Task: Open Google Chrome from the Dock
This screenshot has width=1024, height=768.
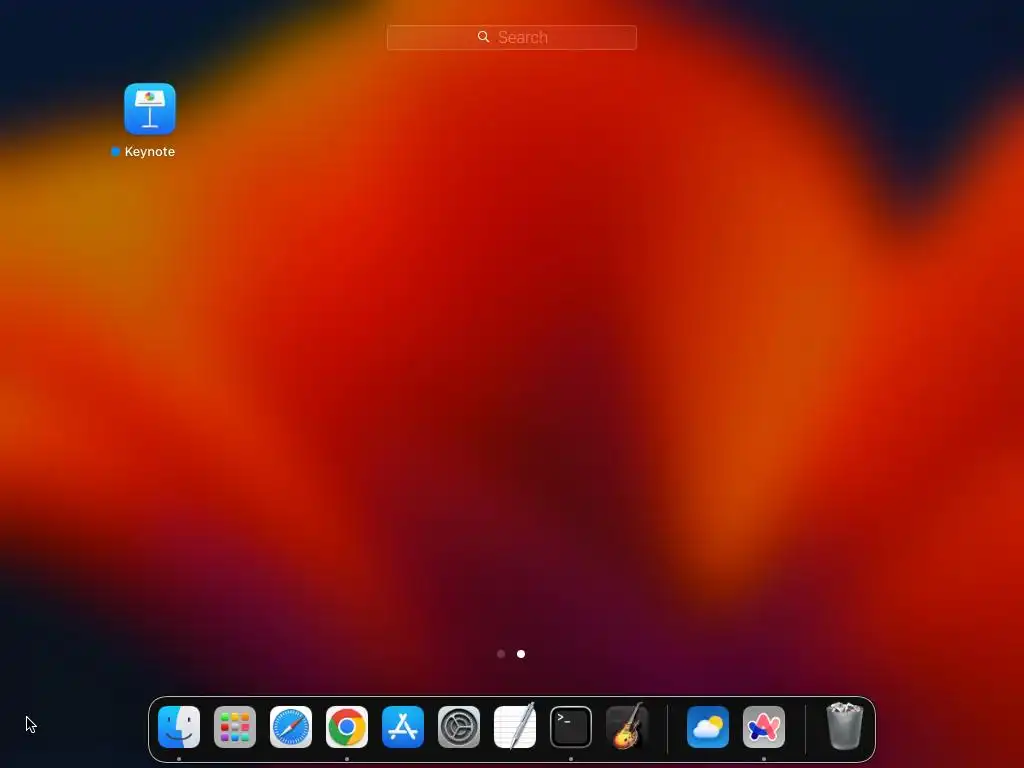Action: (347, 727)
